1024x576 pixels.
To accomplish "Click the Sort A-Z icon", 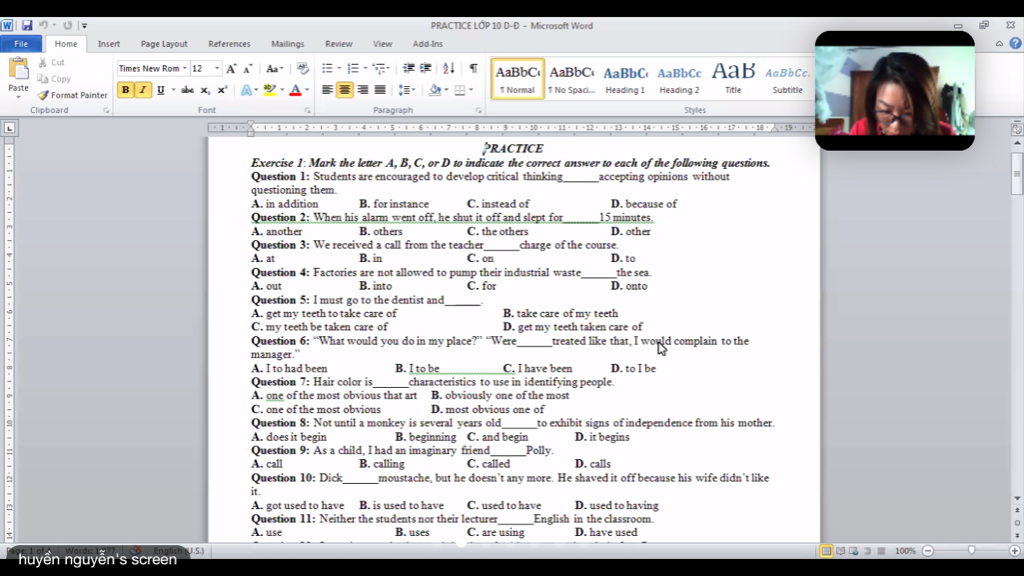I will point(449,69).
